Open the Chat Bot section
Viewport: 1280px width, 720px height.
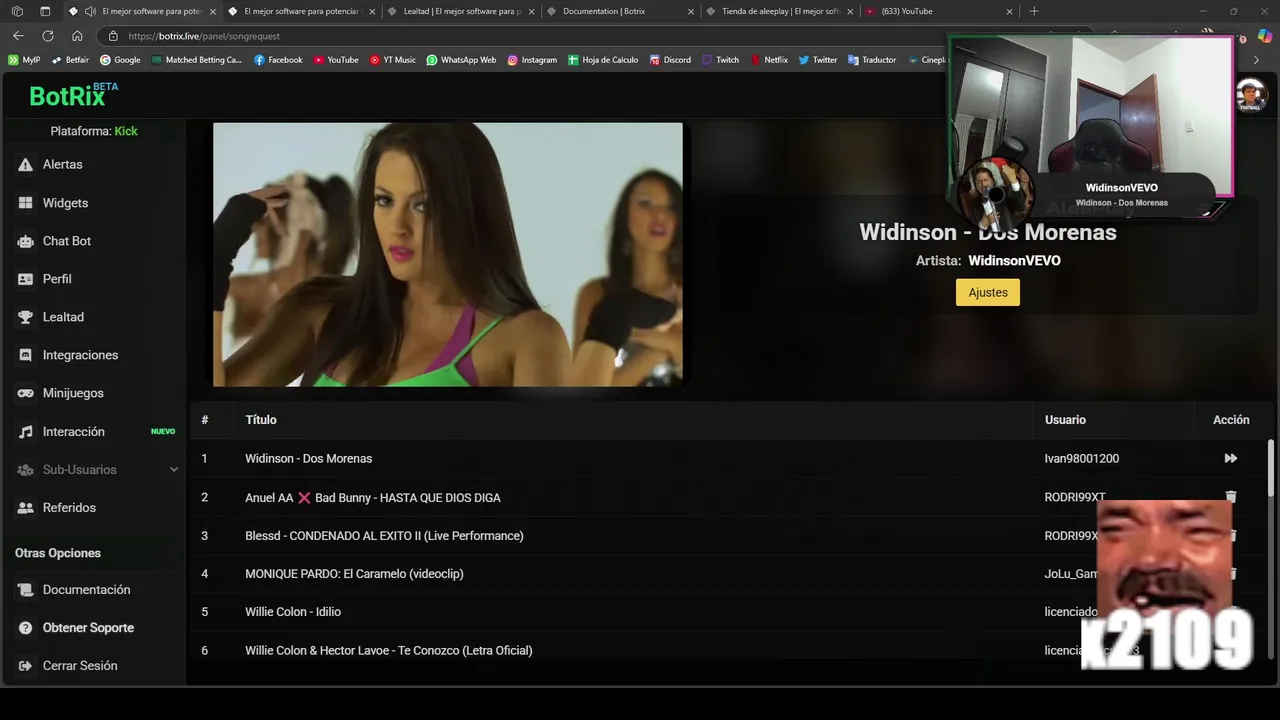click(x=66, y=241)
